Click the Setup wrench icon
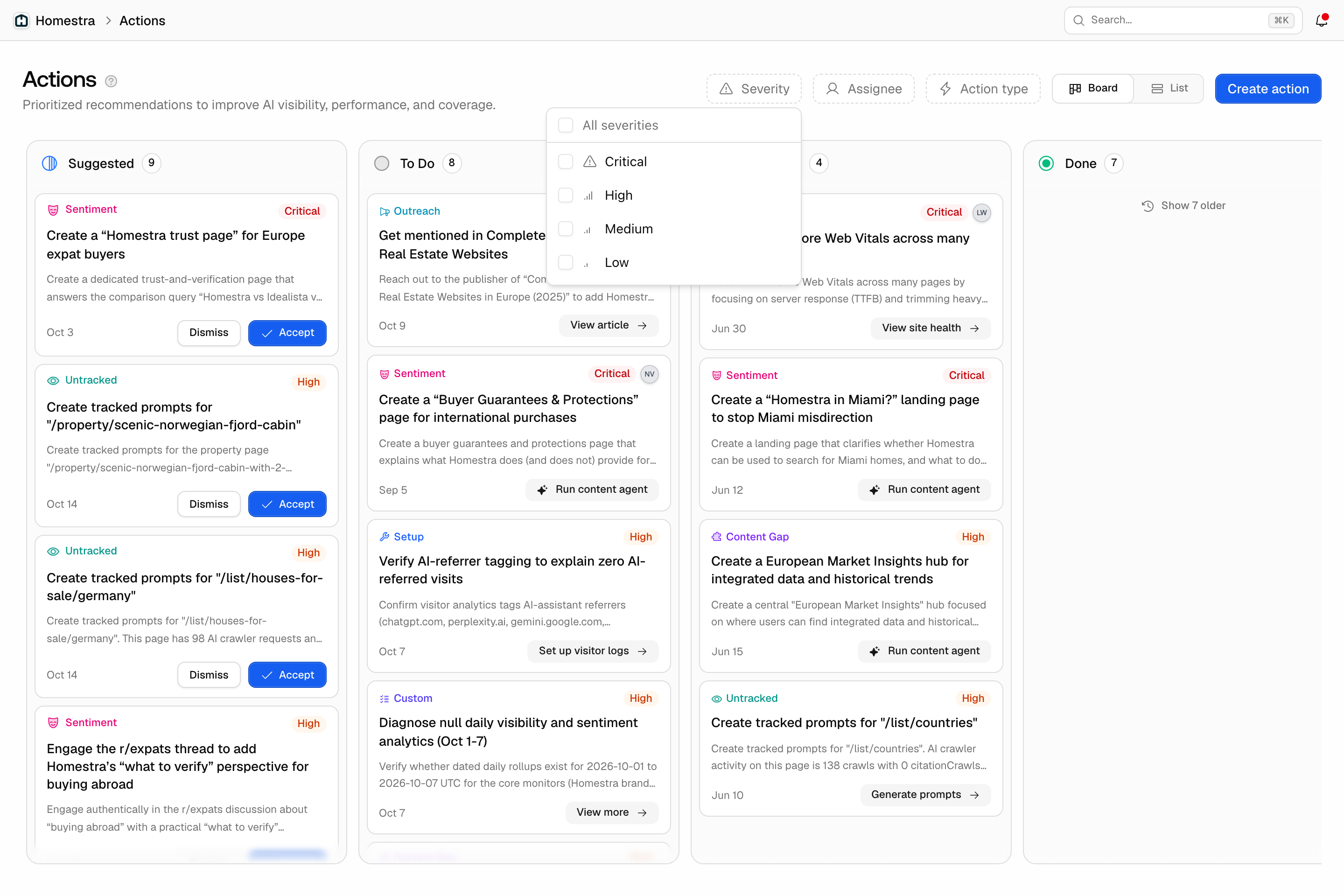 point(385,537)
